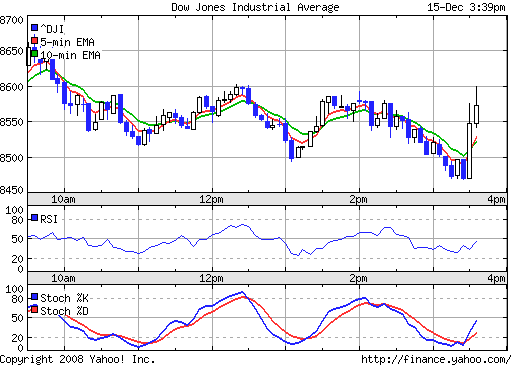Click the 2pm label under the price chart
This screenshot has height=365, width=512.
358,199
